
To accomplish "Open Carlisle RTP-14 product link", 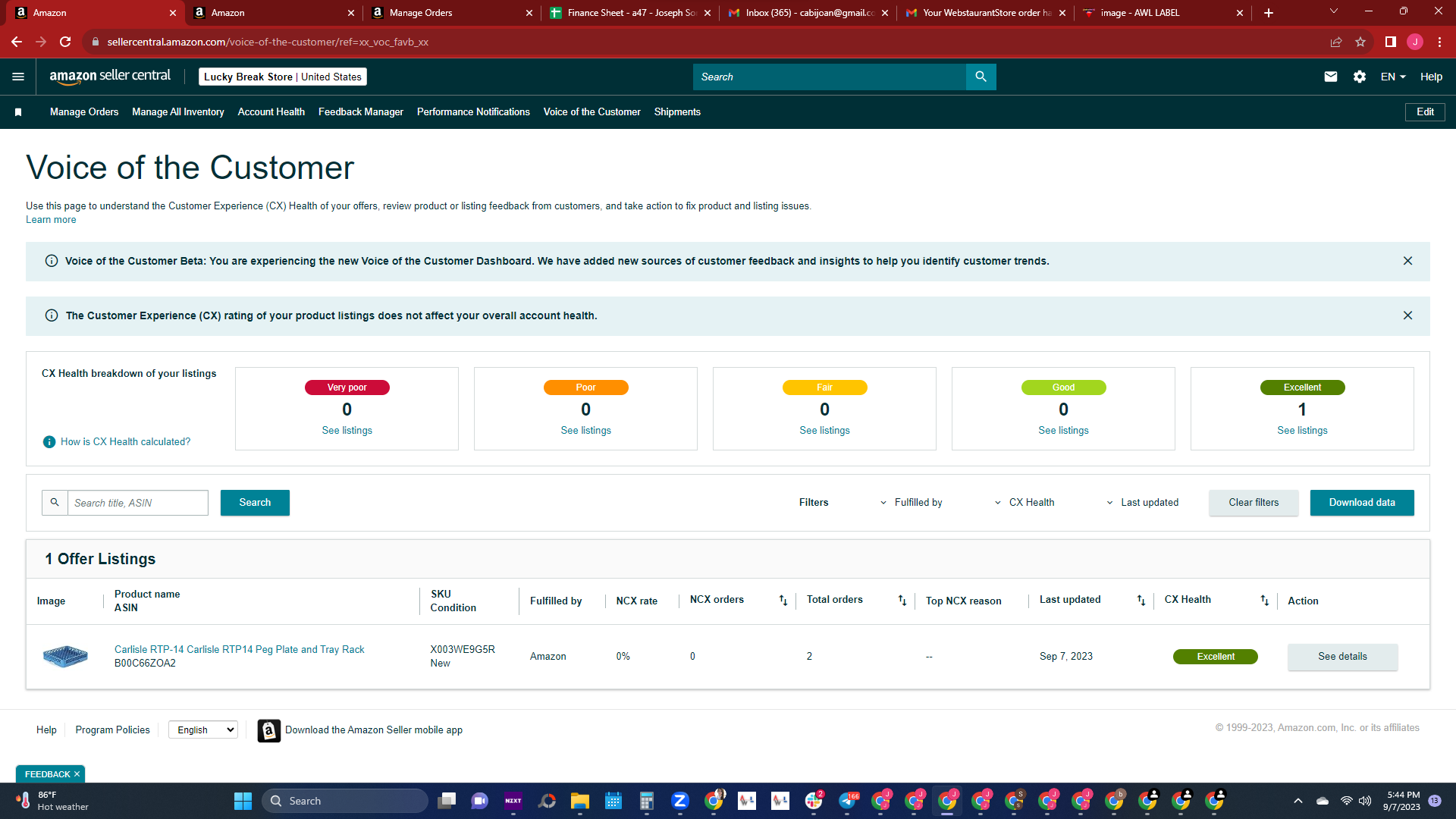I will tap(239, 650).
